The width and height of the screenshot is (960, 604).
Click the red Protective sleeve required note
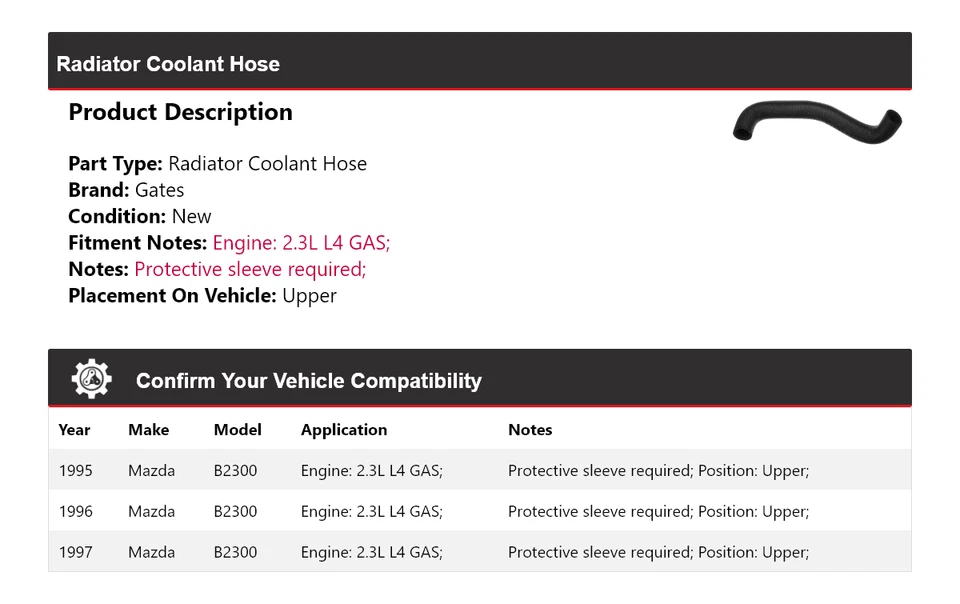tap(250, 269)
